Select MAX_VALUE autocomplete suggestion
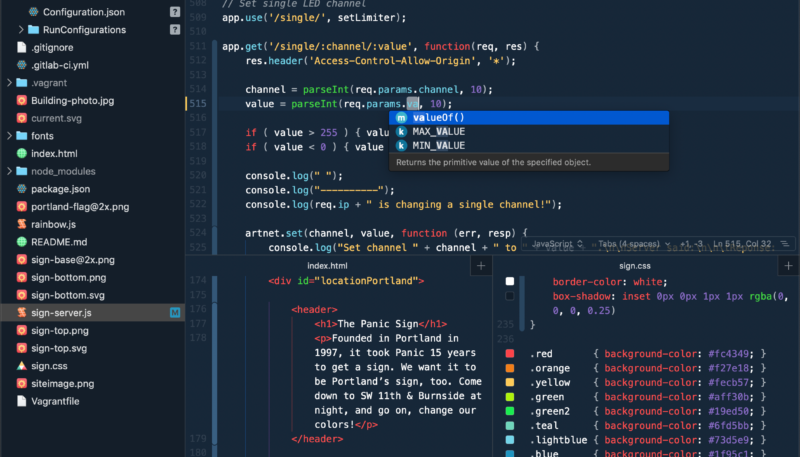The height and width of the screenshot is (457, 800). click(438, 132)
